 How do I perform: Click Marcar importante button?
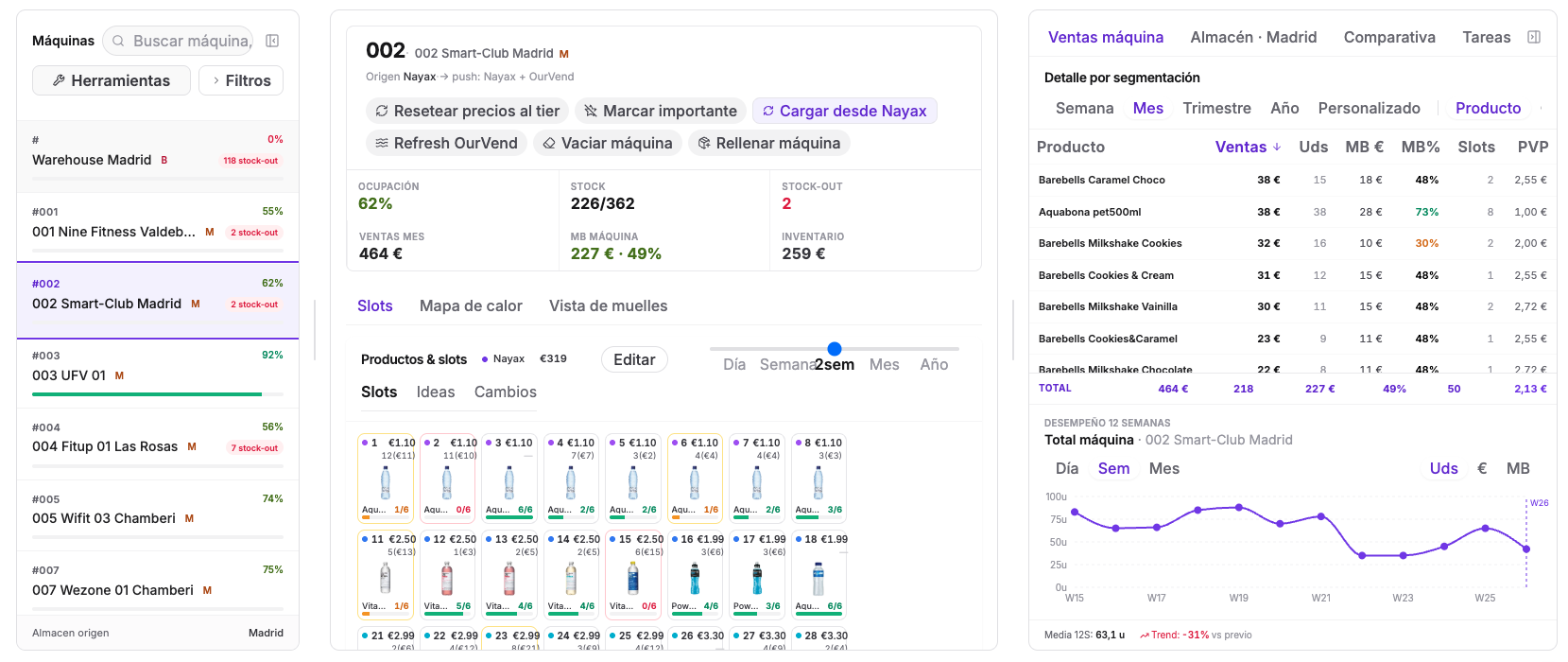pos(661,111)
